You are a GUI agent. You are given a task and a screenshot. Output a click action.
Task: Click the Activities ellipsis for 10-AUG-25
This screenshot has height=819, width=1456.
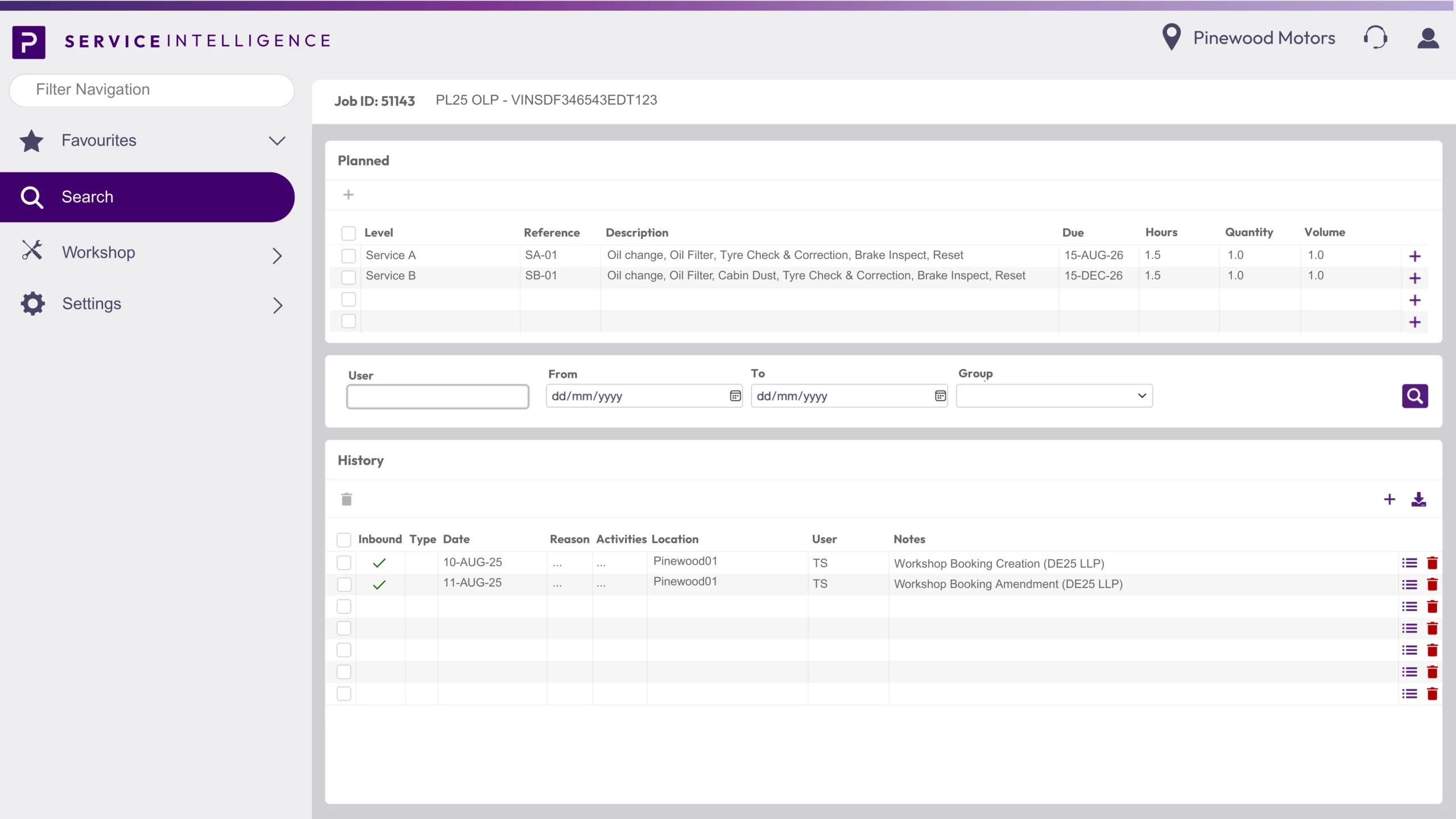point(601,565)
